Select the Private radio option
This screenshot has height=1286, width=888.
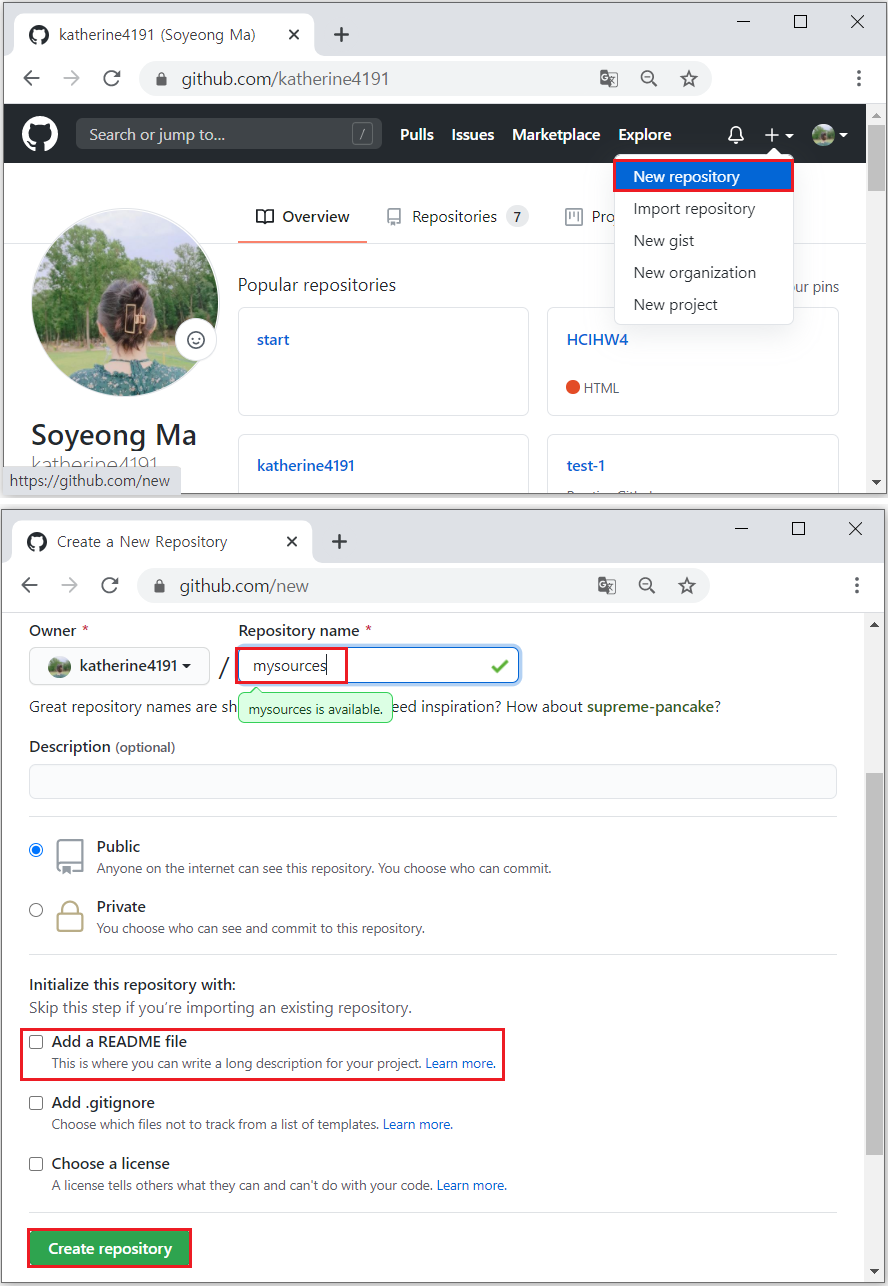(x=36, y=910)
